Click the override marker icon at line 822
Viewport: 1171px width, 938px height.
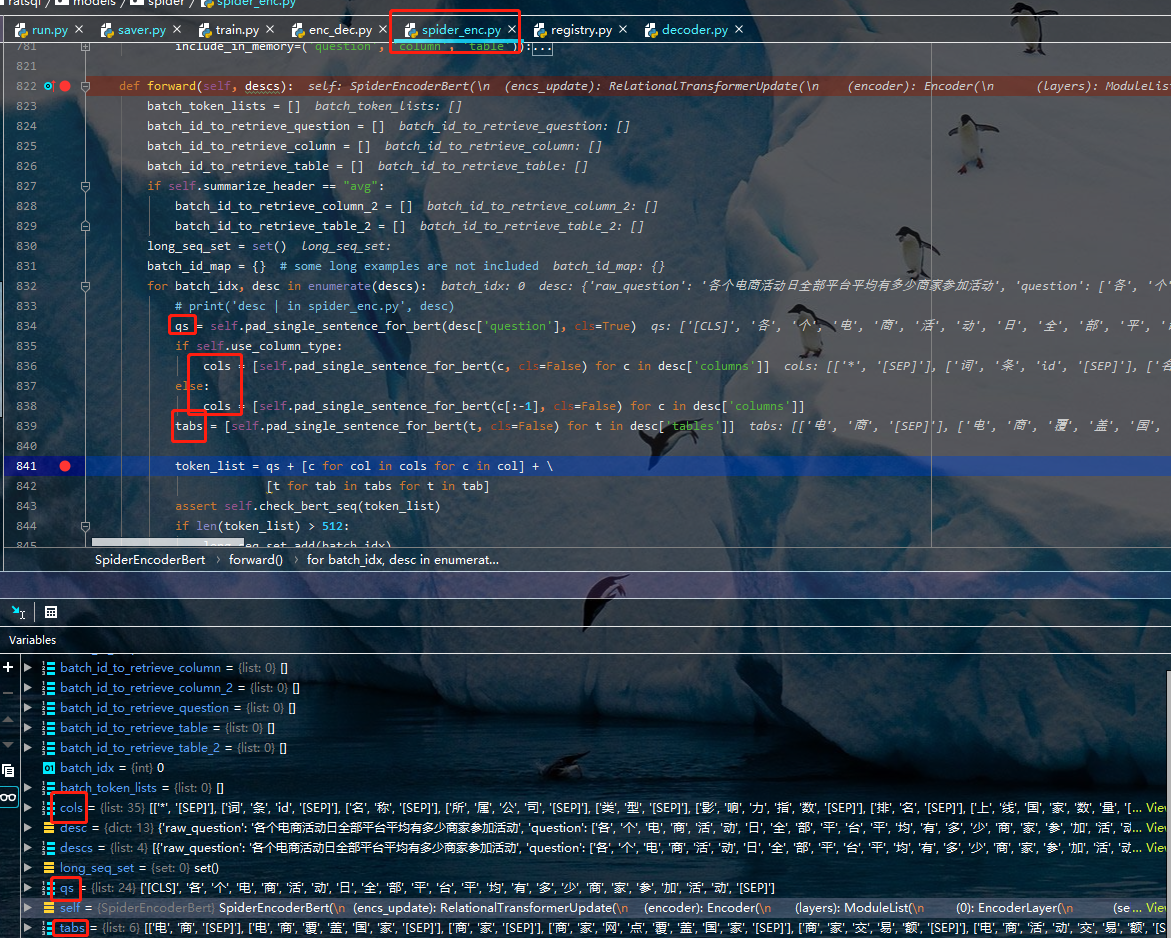(49, 86)
